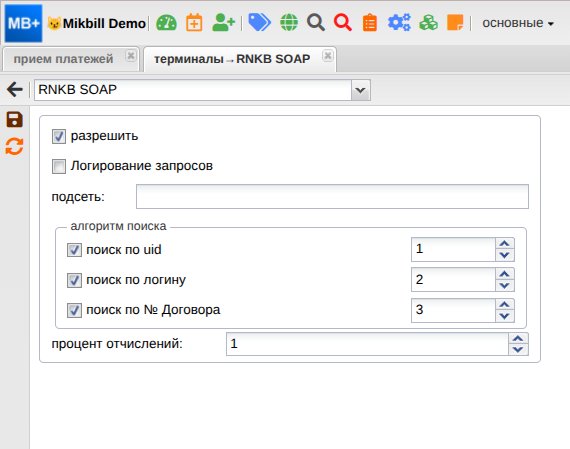Click the Mikbill Demo title
570x449 pixels.
click(x=104, y=23)
